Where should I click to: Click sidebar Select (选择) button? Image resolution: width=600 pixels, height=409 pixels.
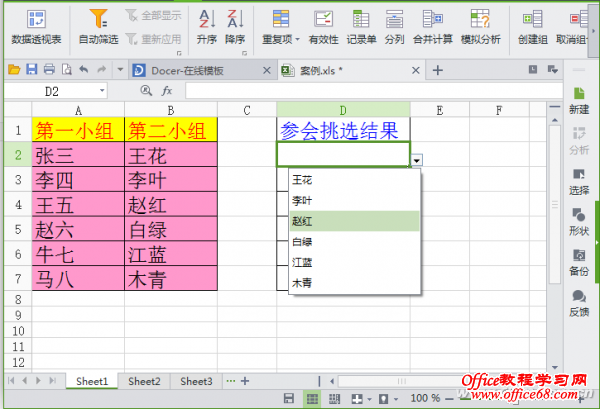tap(579, 182)
